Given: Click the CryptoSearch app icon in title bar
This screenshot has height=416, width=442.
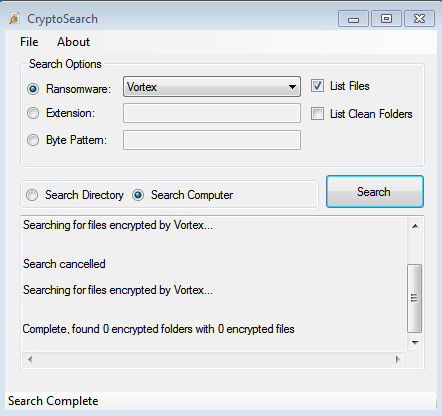Looking at the screenshot, I should (15, 19).
